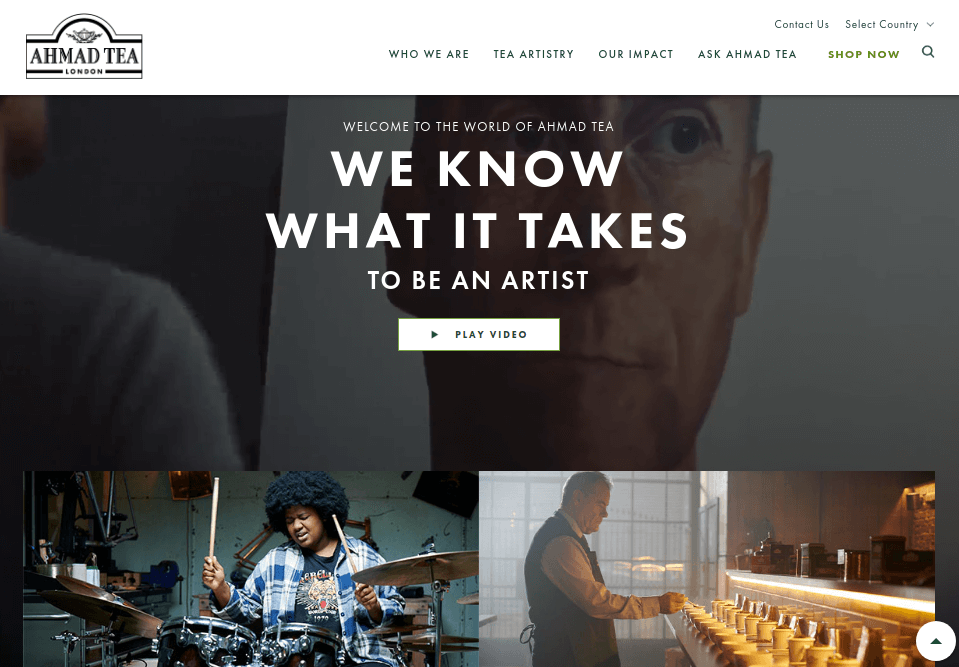Follow the Contact Us link

tap(801, 24)
